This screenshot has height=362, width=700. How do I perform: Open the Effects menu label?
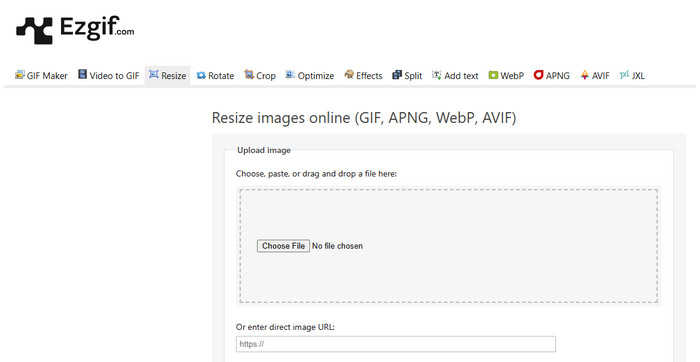[x=369, y=76]
